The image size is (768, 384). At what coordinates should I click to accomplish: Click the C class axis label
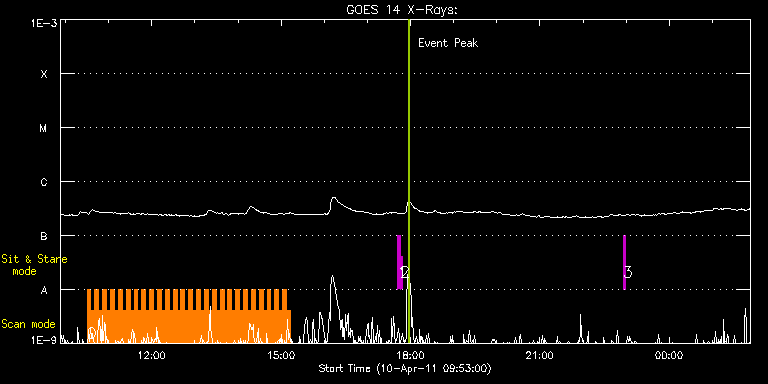tap(44, 182)
